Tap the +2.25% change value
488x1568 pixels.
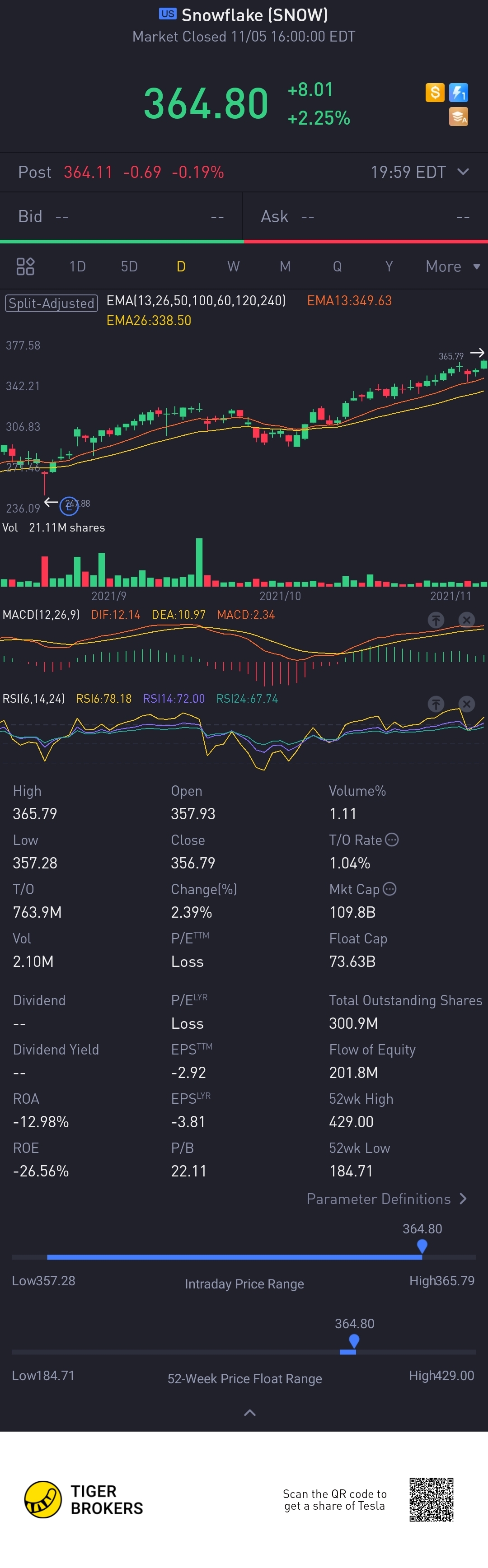coord(319,117)
